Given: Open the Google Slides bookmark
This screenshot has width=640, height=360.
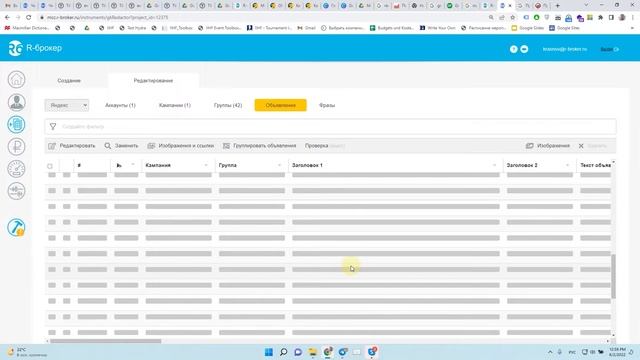Looking at the screenshot, I should [527, 28].
